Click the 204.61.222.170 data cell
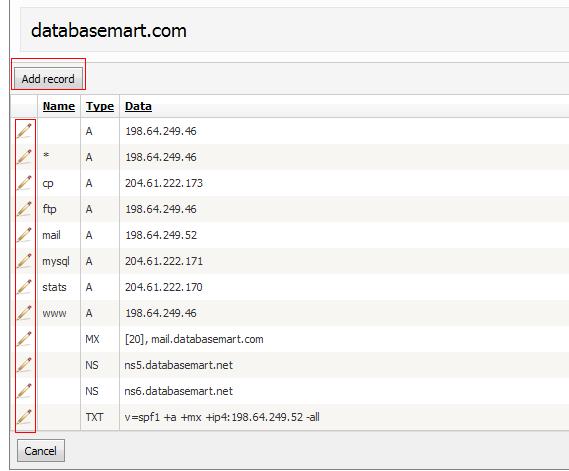 point(164,287)
